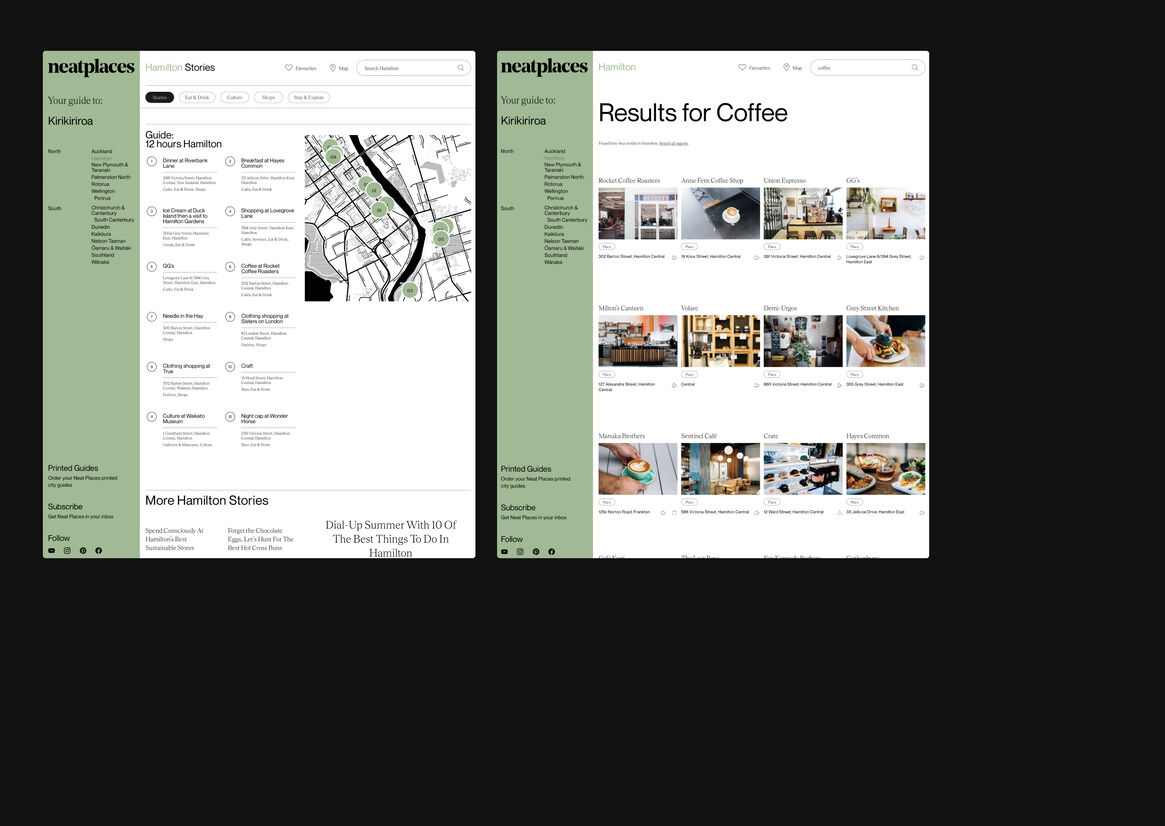Open Wellington in left sidebar region list
Viewport: 1165px width, 826px height.
pyautogui.click(x=103, y=191)
